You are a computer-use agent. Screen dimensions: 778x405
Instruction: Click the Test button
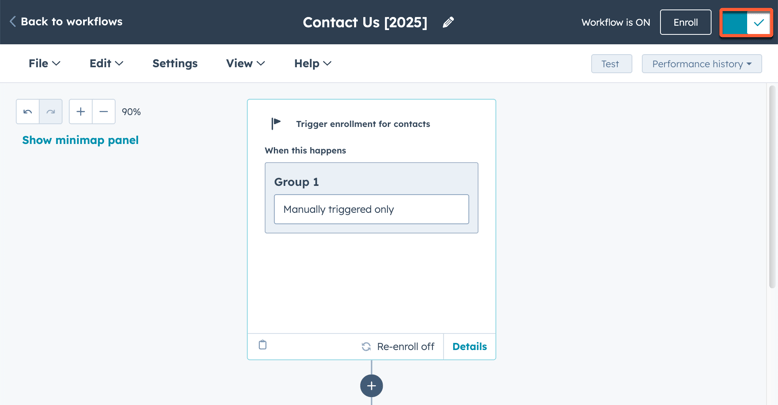pyautogui.click(x=610, y=64)
